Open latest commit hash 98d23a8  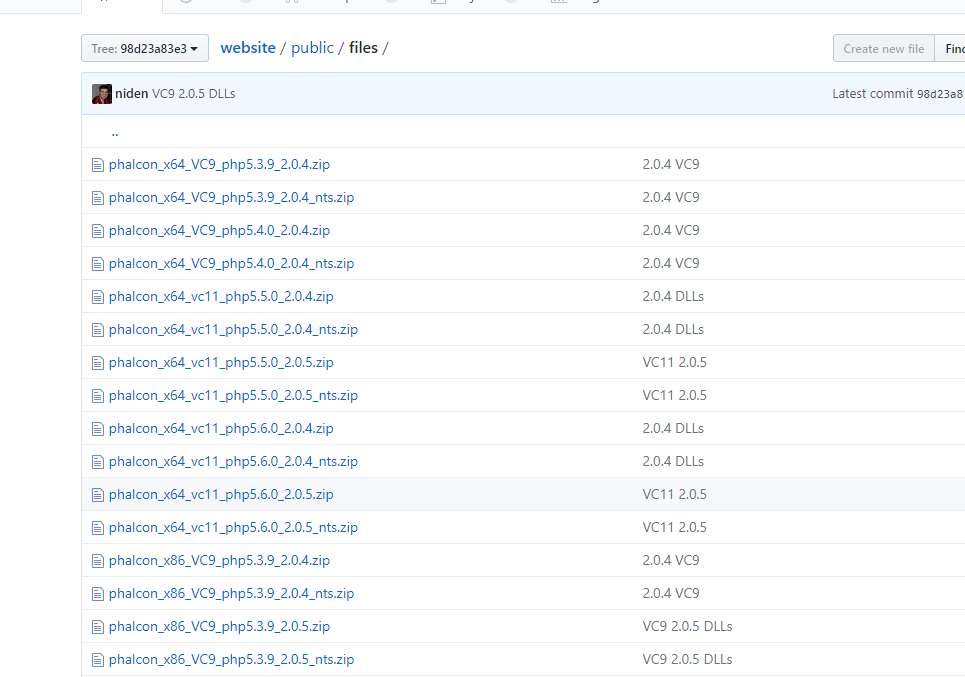940,94
